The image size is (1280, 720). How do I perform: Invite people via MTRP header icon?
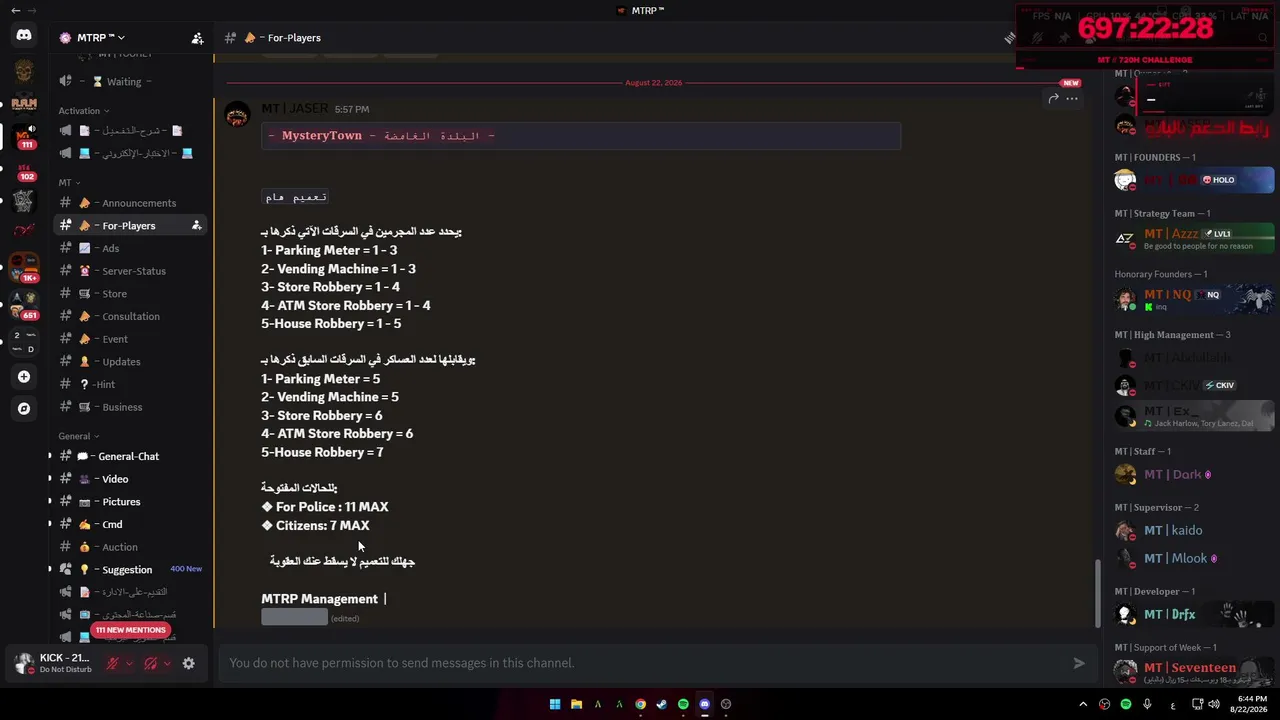click(197, 38)
